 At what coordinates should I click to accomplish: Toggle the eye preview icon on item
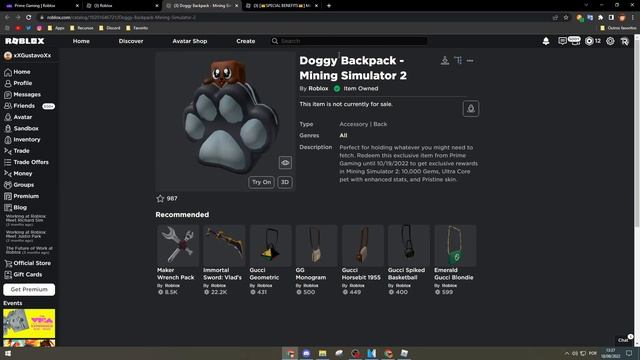coord(285,162)
